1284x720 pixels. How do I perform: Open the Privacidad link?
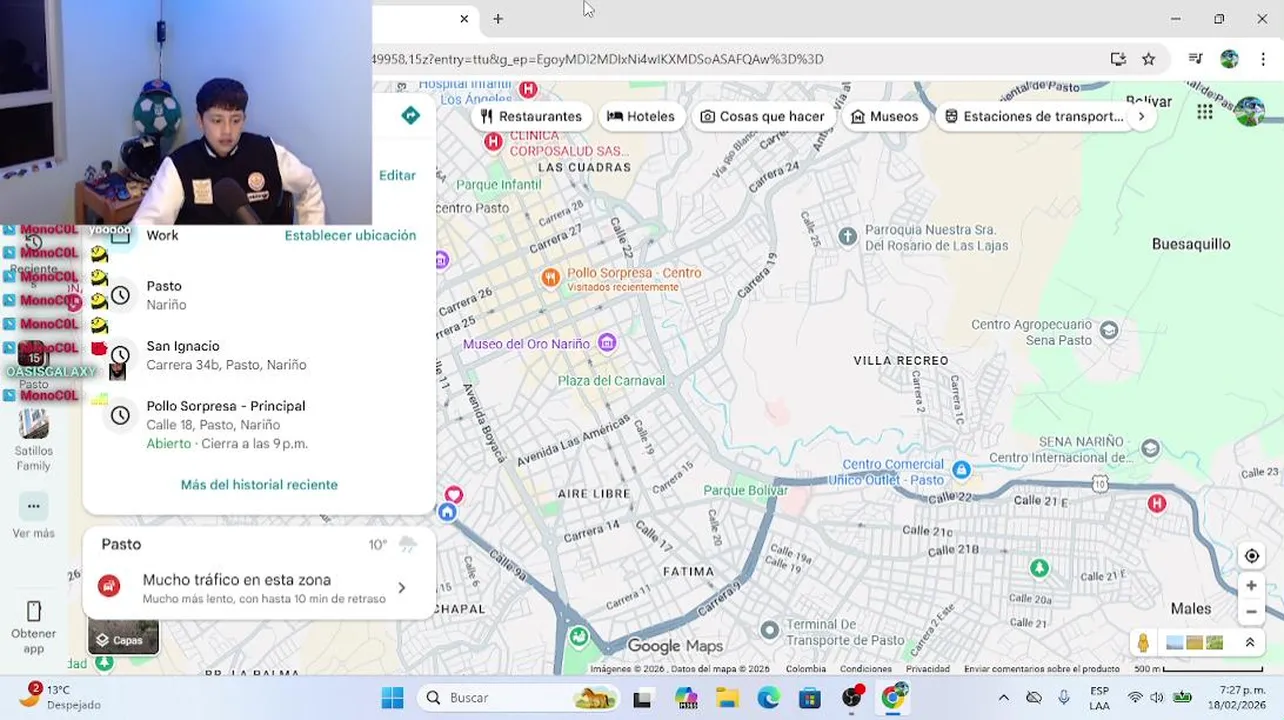[927, 669]
